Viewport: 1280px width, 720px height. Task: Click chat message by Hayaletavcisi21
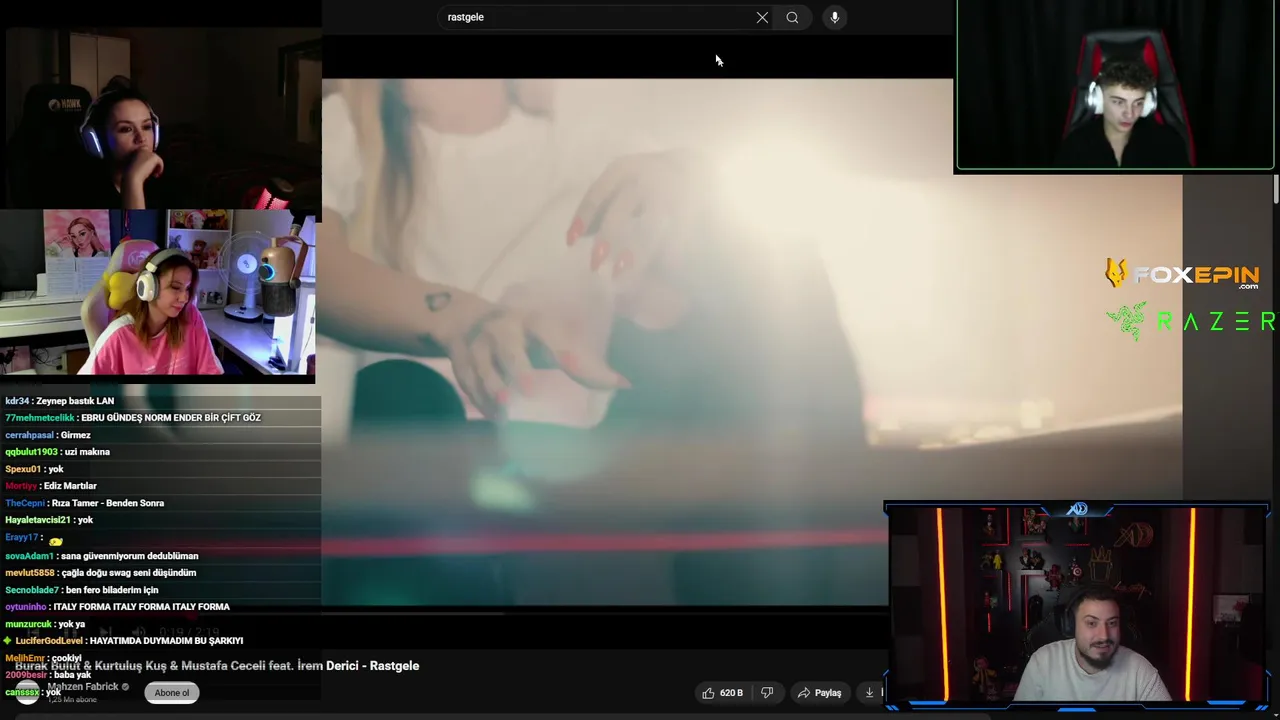coord(49,520)
